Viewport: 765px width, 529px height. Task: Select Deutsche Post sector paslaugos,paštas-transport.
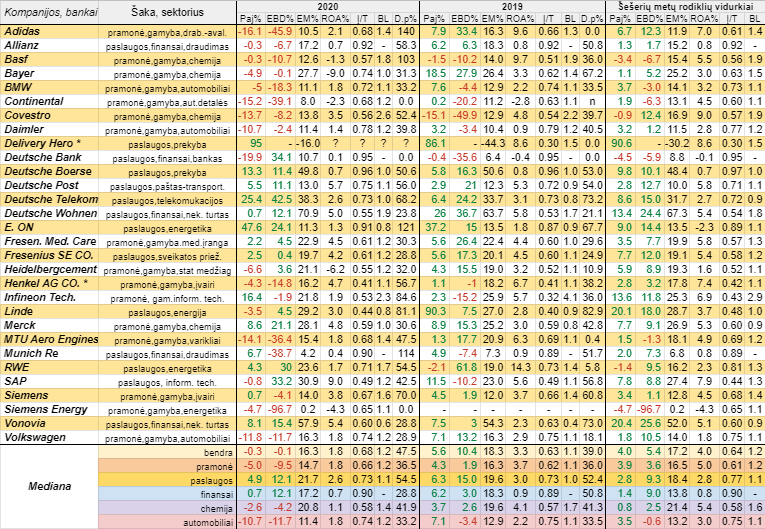coord(168,187)
